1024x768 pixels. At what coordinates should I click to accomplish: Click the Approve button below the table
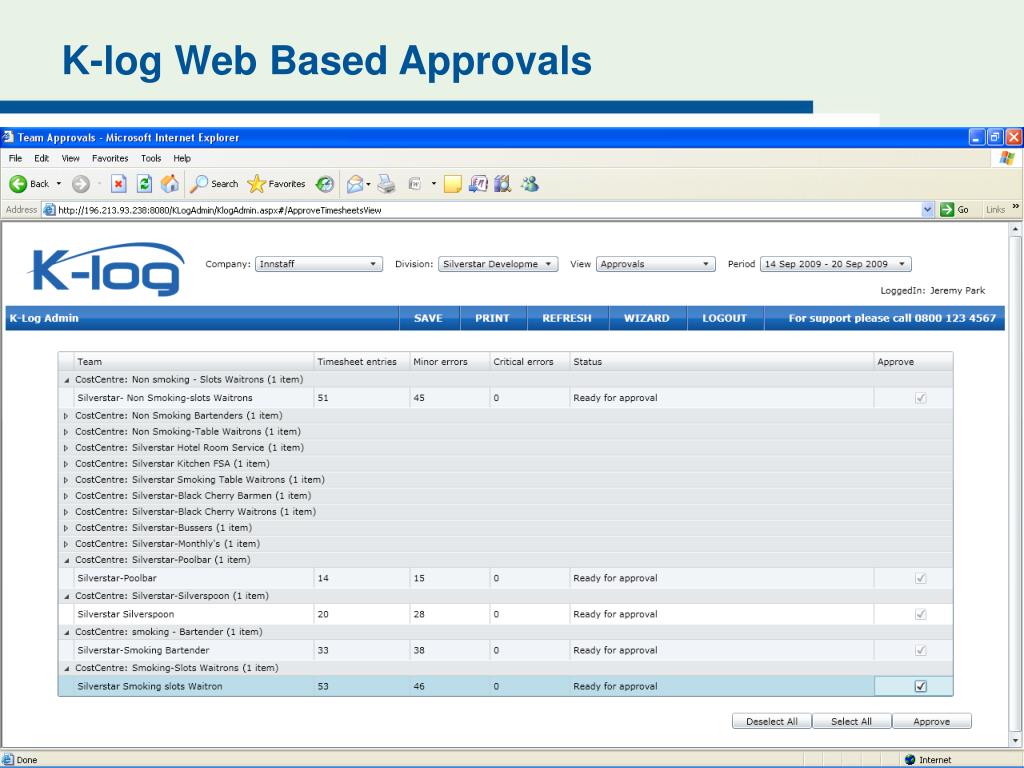932,722
